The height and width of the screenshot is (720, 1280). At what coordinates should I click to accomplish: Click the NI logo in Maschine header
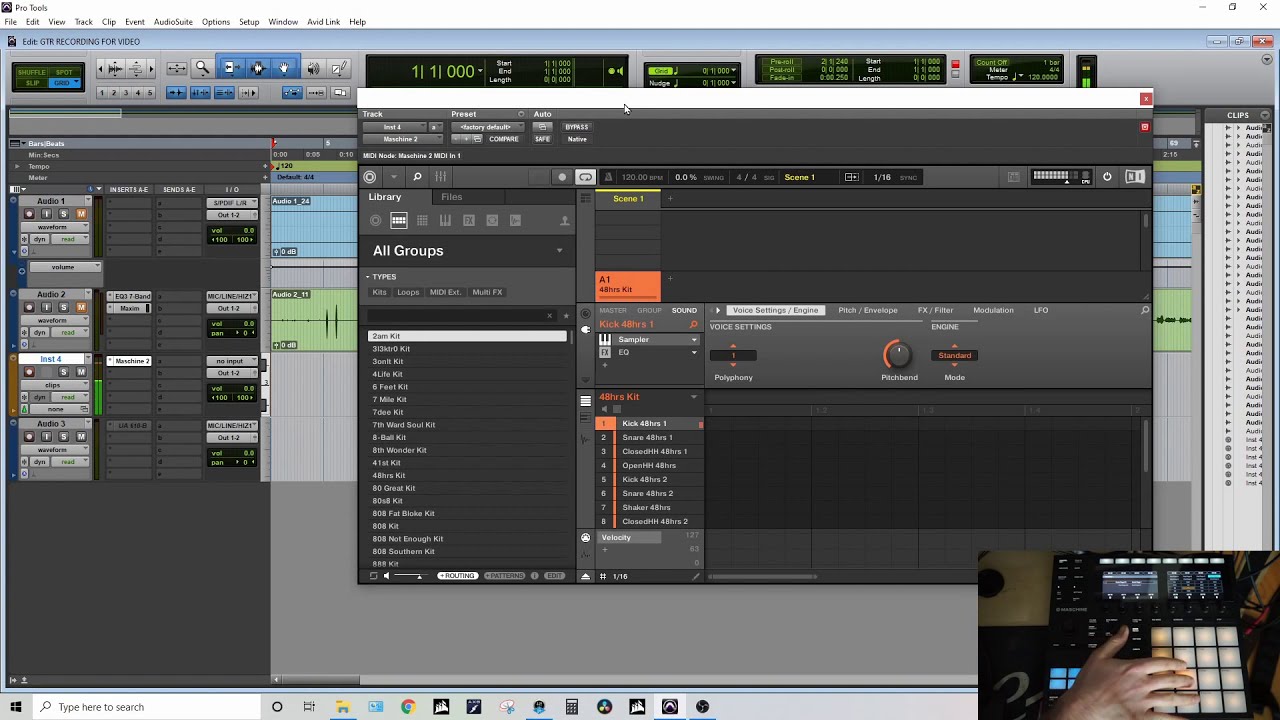1135,177
